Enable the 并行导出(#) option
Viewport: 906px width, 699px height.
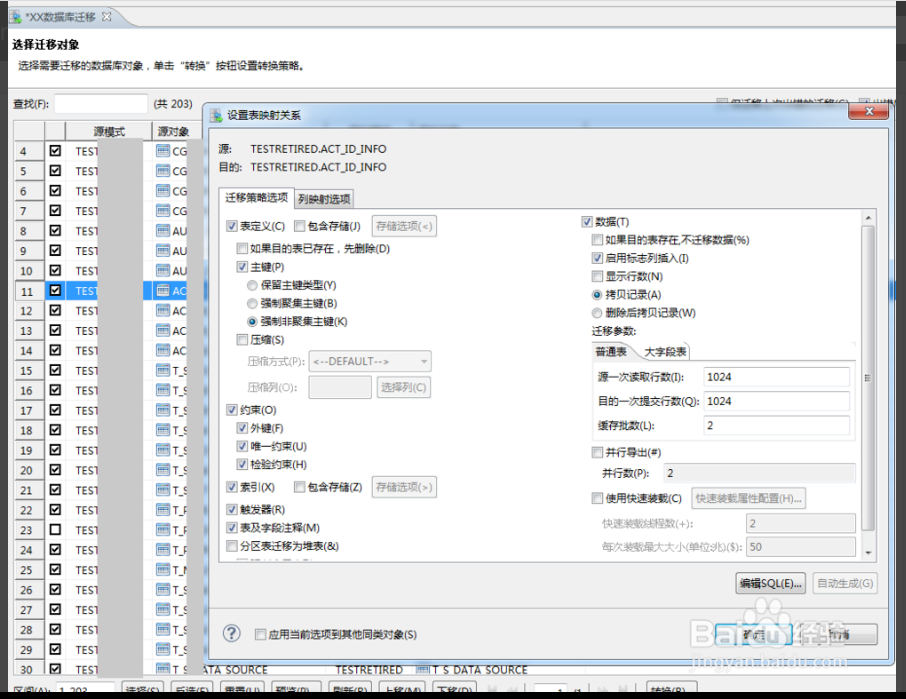tap(595, 451)
